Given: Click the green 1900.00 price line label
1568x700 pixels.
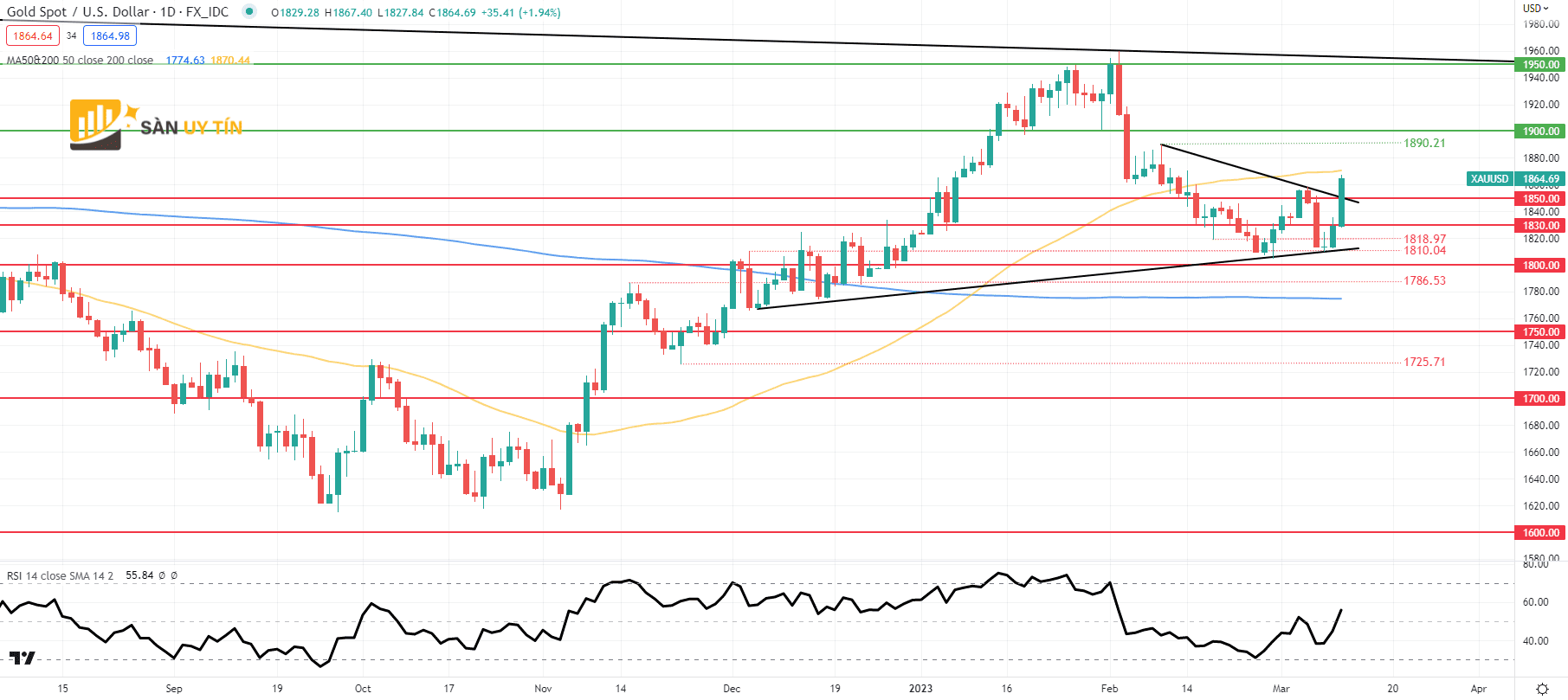Looking at the screenshot, I should (x=1541, y=132).
